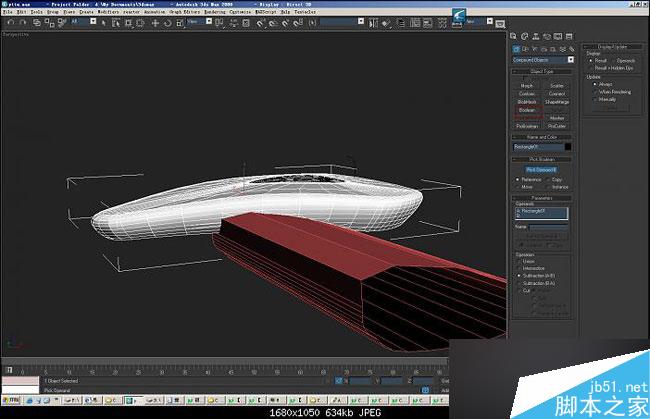Open the Layer Manager icon
The height and width of the screenshot is (419, 650).
point(401,23)
